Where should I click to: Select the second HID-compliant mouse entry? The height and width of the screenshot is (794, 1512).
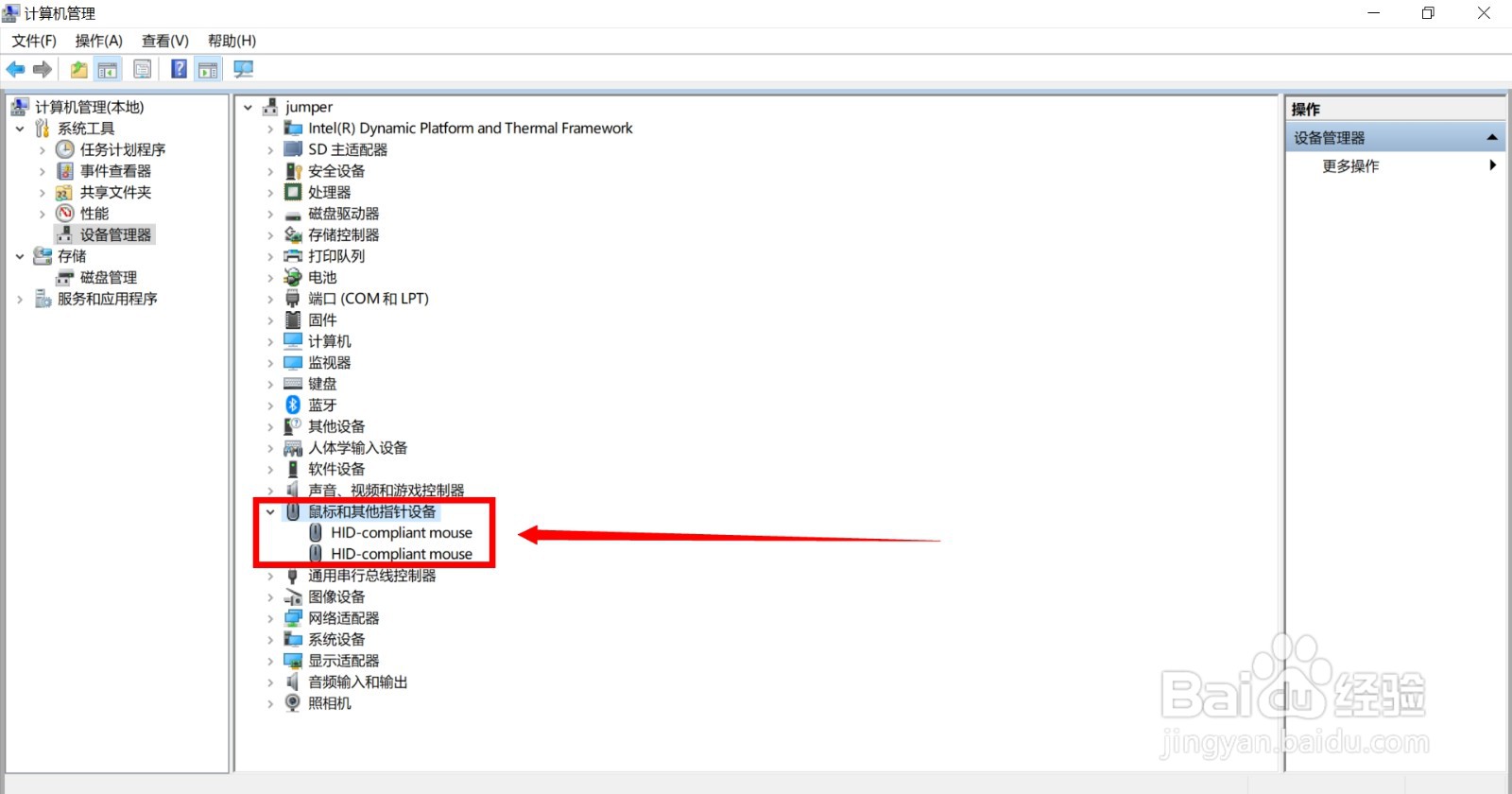402,554
